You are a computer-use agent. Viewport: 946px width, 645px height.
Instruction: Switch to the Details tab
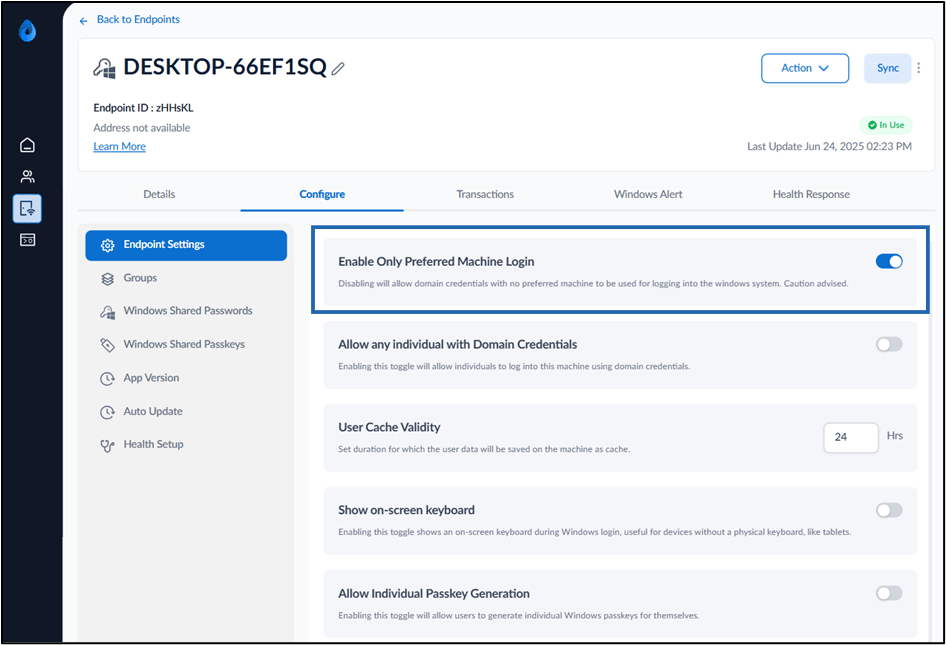click(x=159, y=194)
